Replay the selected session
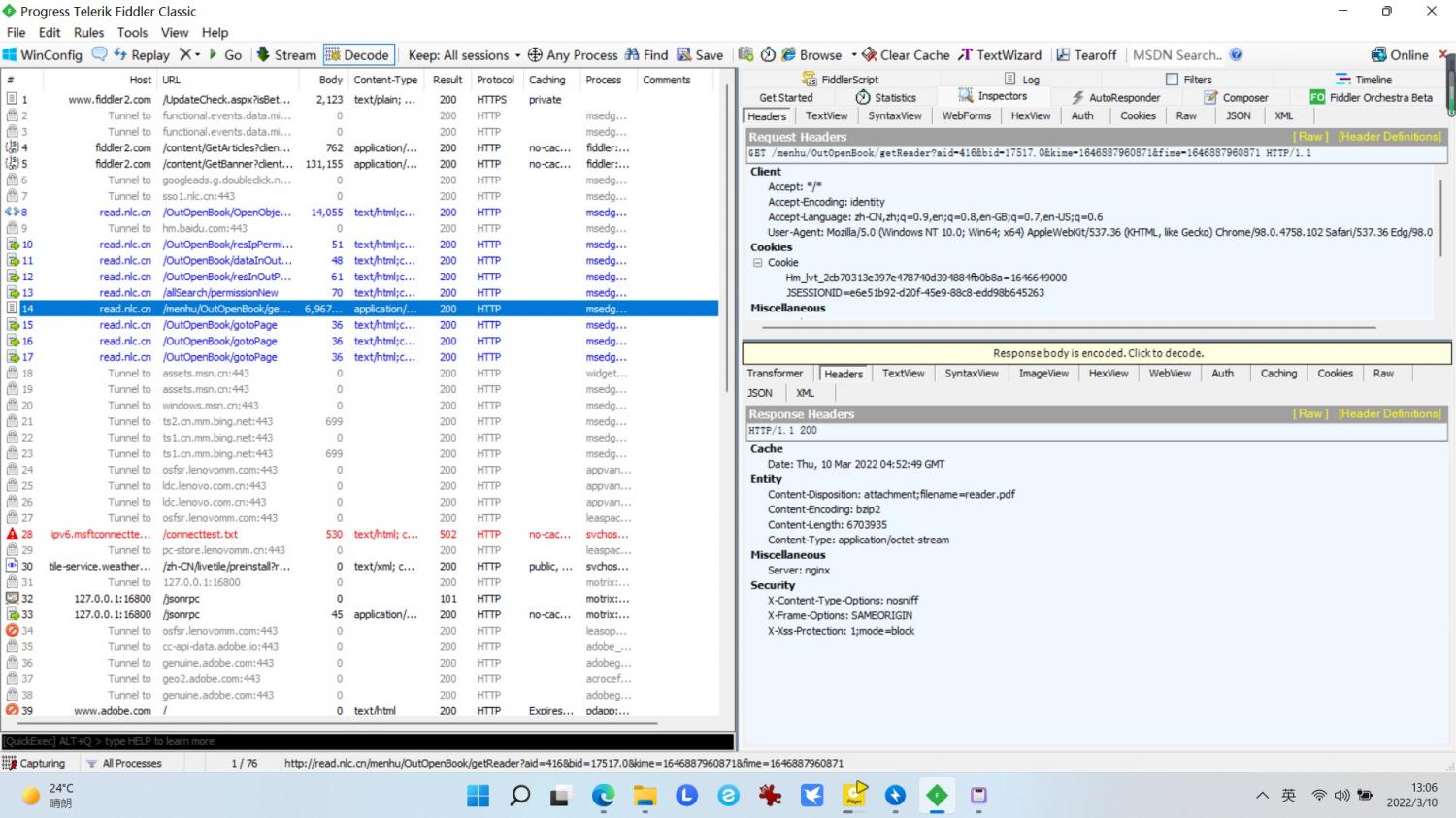Screen dimensions: 1456x818 pyautogui.click(x=142, y=55)
